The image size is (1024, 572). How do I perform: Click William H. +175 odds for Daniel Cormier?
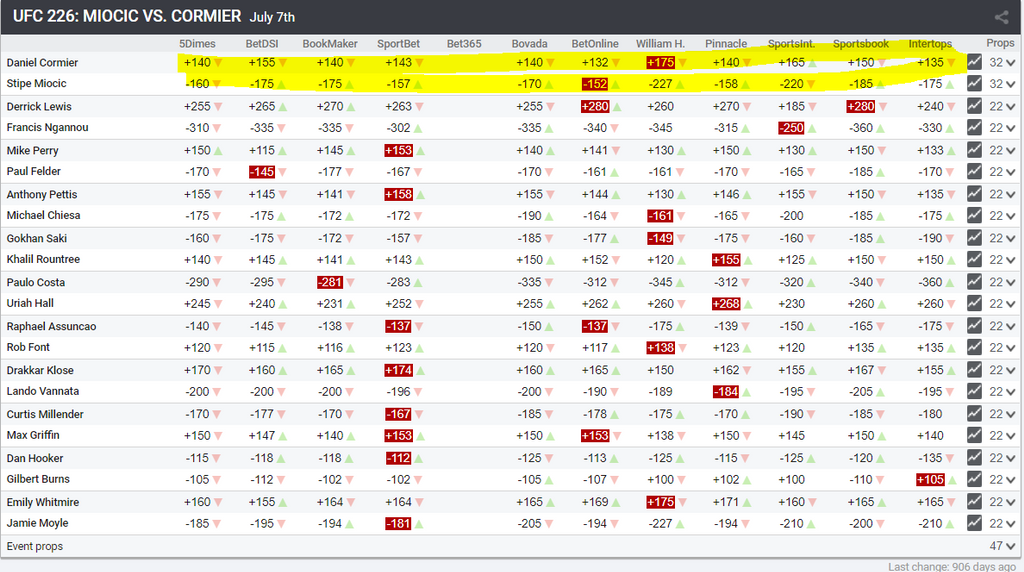tap(660, 63)
